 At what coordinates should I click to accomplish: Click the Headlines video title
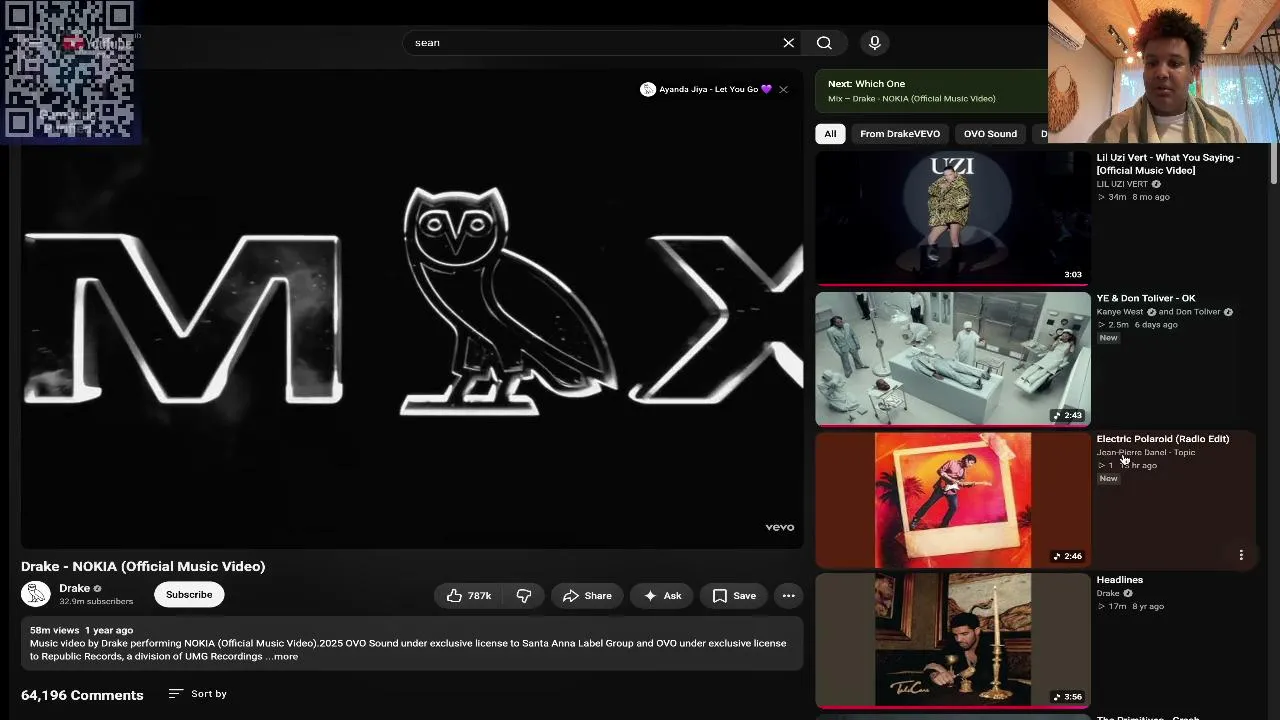pyautogui.click(x=1119, y=580)
